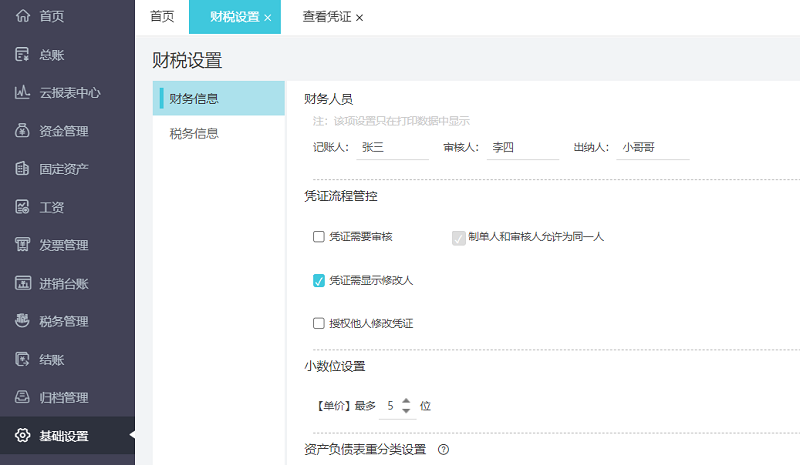The height and width of the screenshot is (465, 800).
Task: Enable the 凭证需要审核 checkbox
Action: (319, 237)
